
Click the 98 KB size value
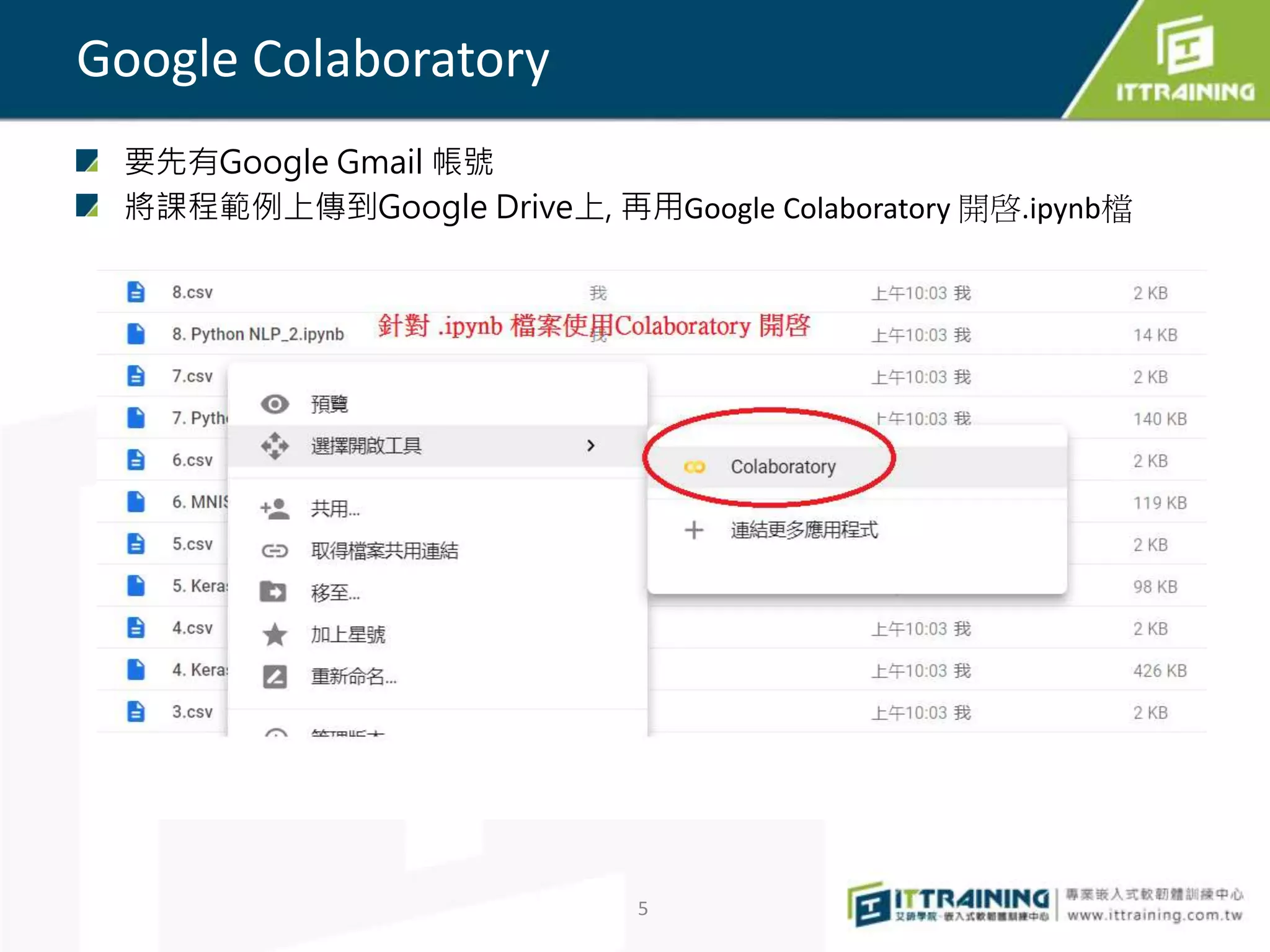1155,586
